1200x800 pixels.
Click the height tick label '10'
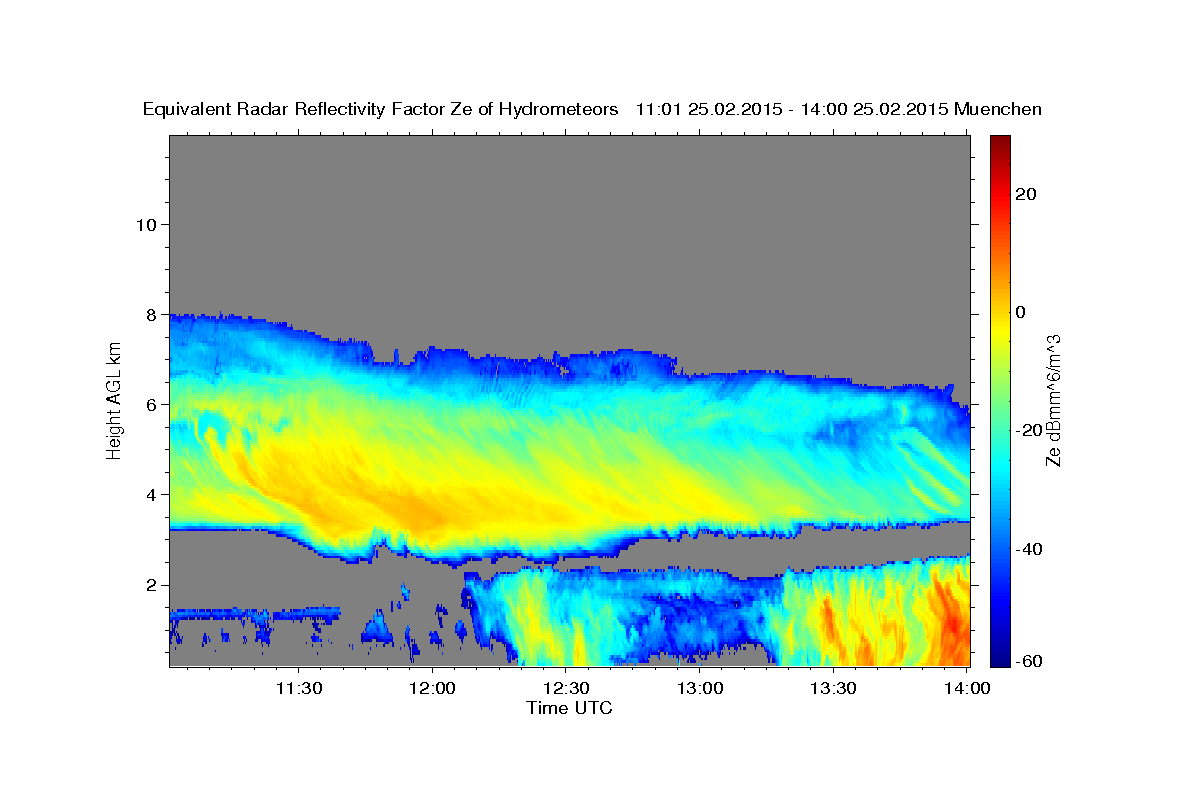click(145, 224)
